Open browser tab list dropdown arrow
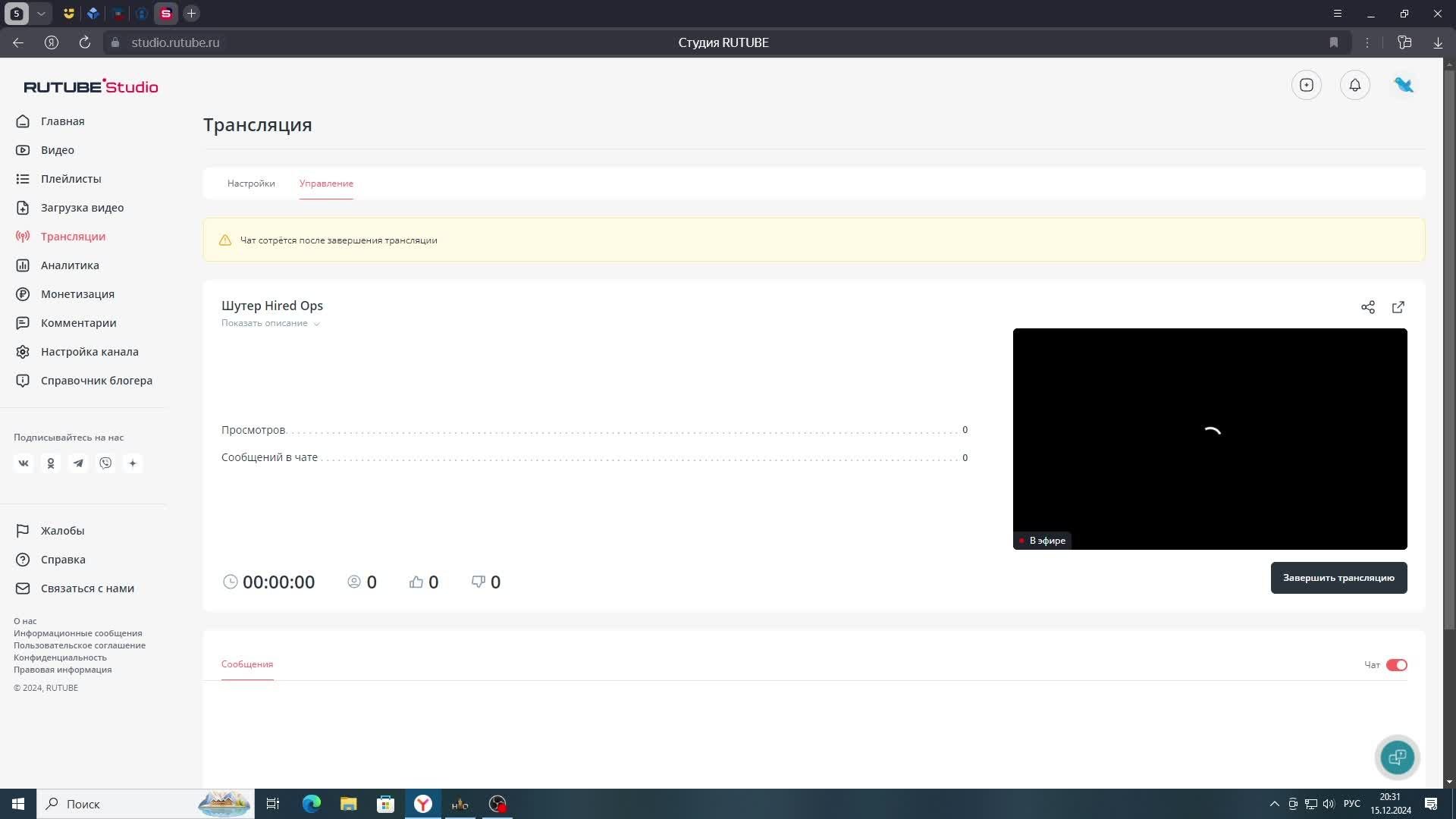The image size is (1456, 819). (41, 14)
